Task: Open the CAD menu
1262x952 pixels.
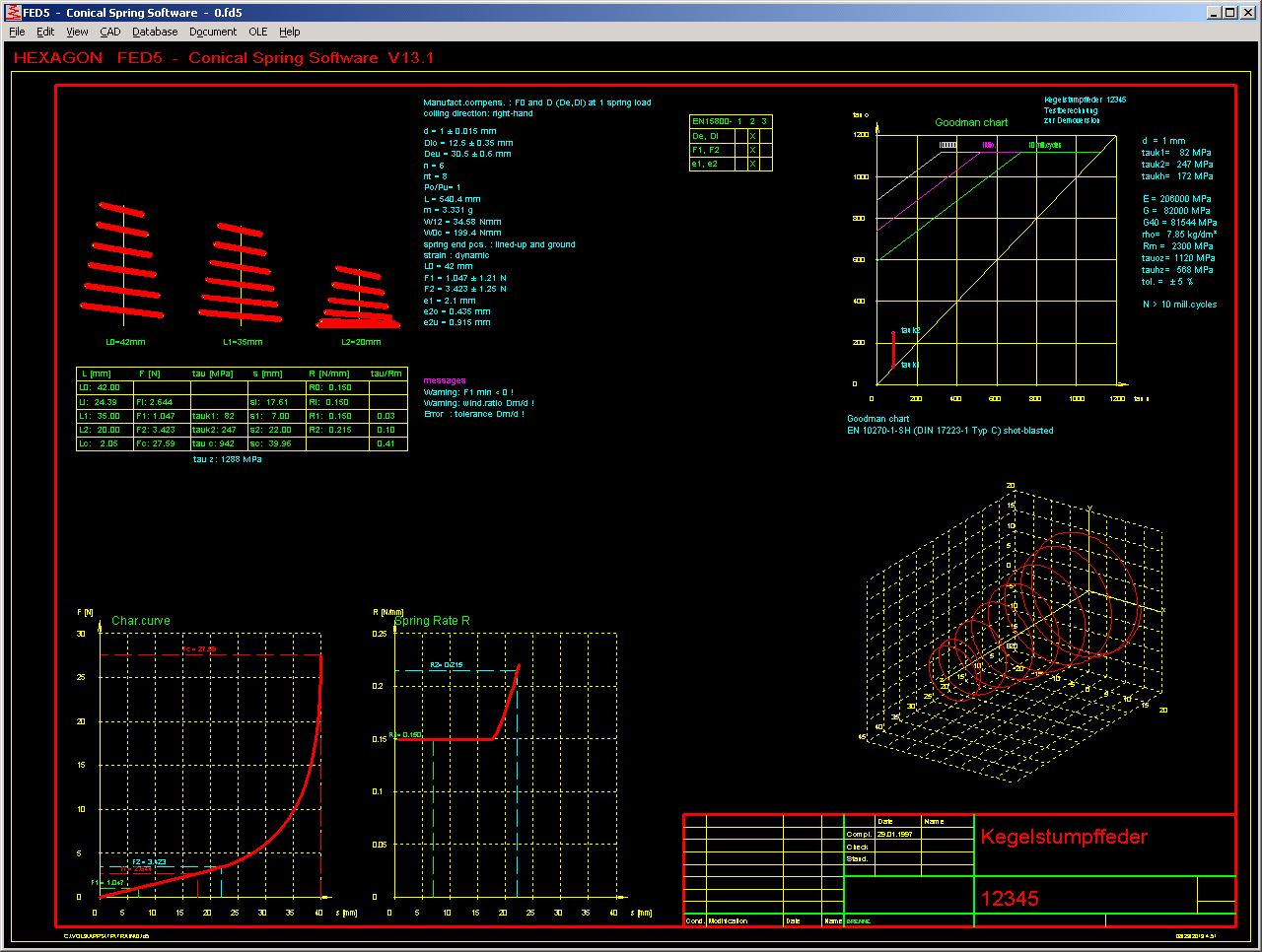Action: tap(110, 32)
